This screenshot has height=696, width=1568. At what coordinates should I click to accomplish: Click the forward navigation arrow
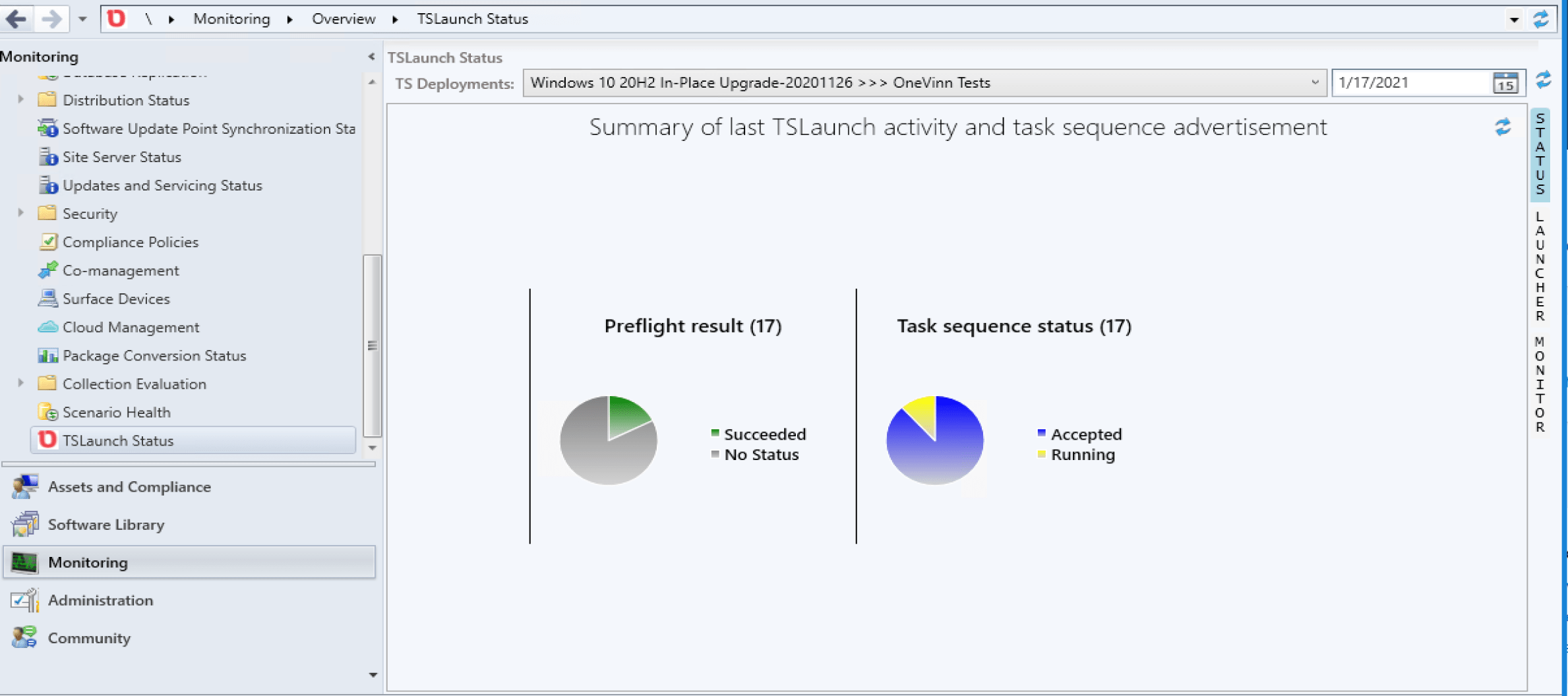(51, 18)
